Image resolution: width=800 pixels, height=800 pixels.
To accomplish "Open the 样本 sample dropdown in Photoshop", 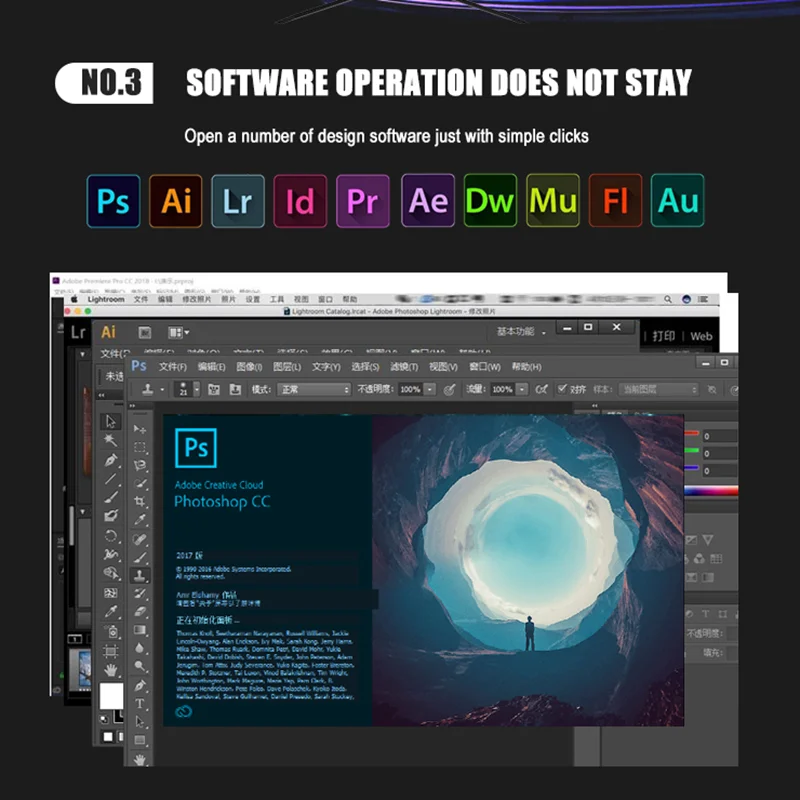I will (x=658, y=389).
